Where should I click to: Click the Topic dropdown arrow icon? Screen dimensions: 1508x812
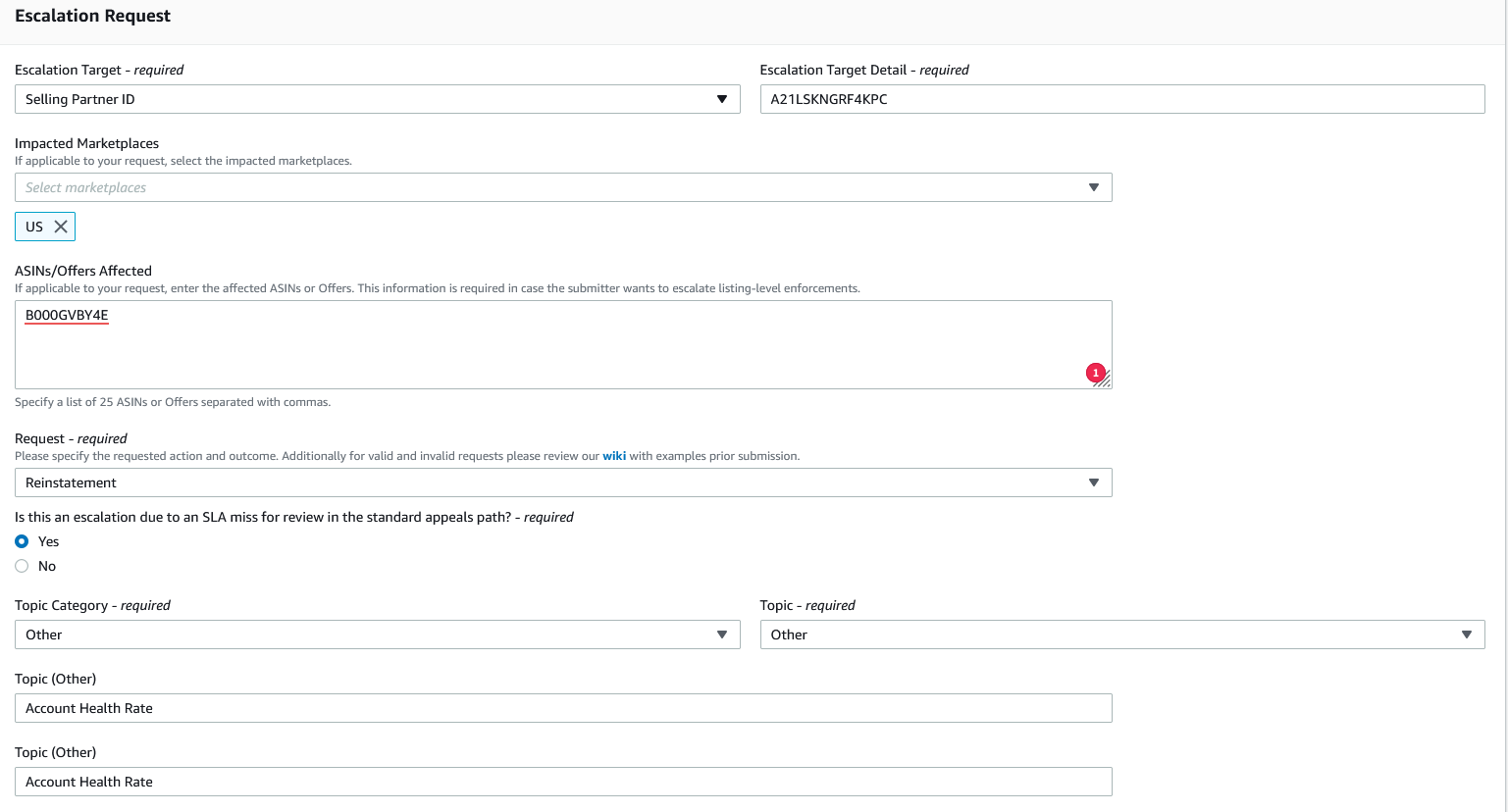1467,634
